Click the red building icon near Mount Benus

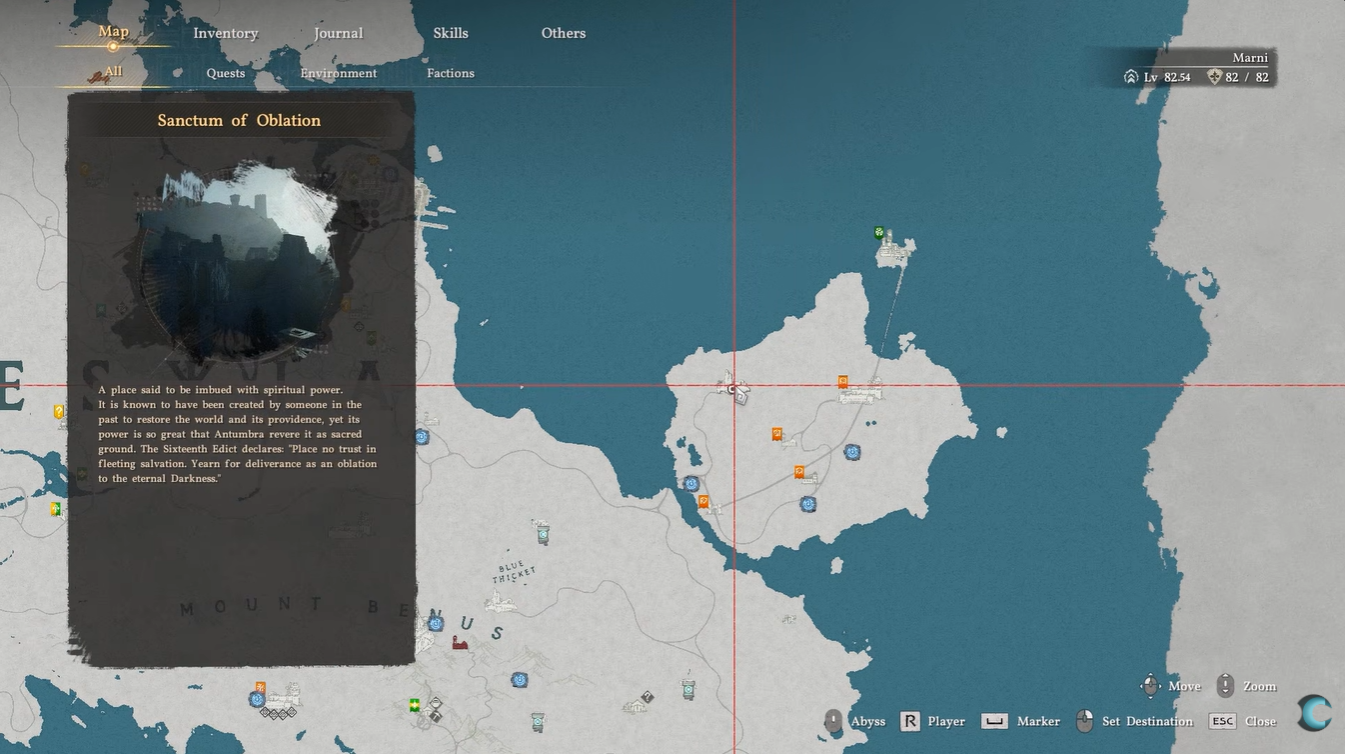point(460,642)
